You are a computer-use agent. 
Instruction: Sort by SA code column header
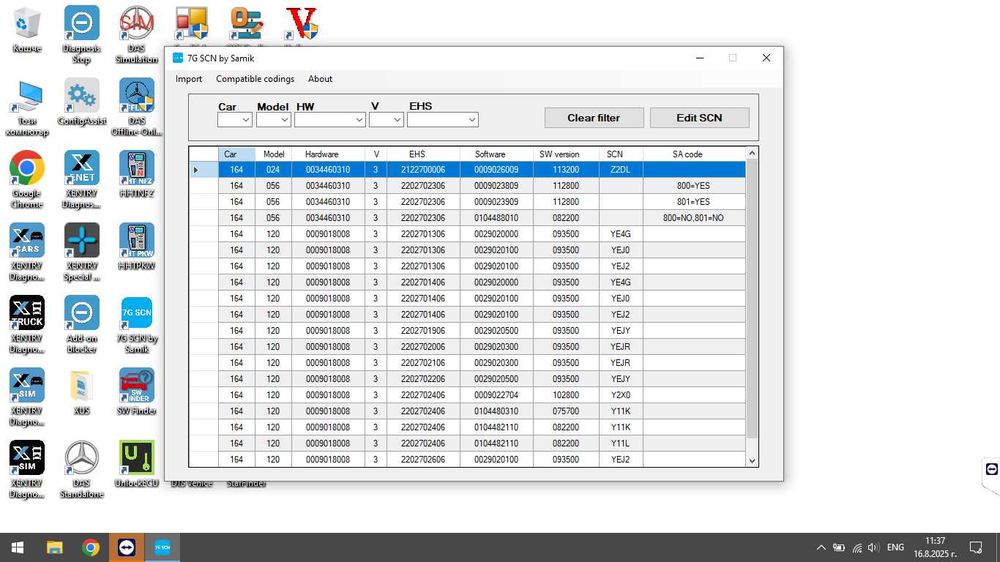694,154
